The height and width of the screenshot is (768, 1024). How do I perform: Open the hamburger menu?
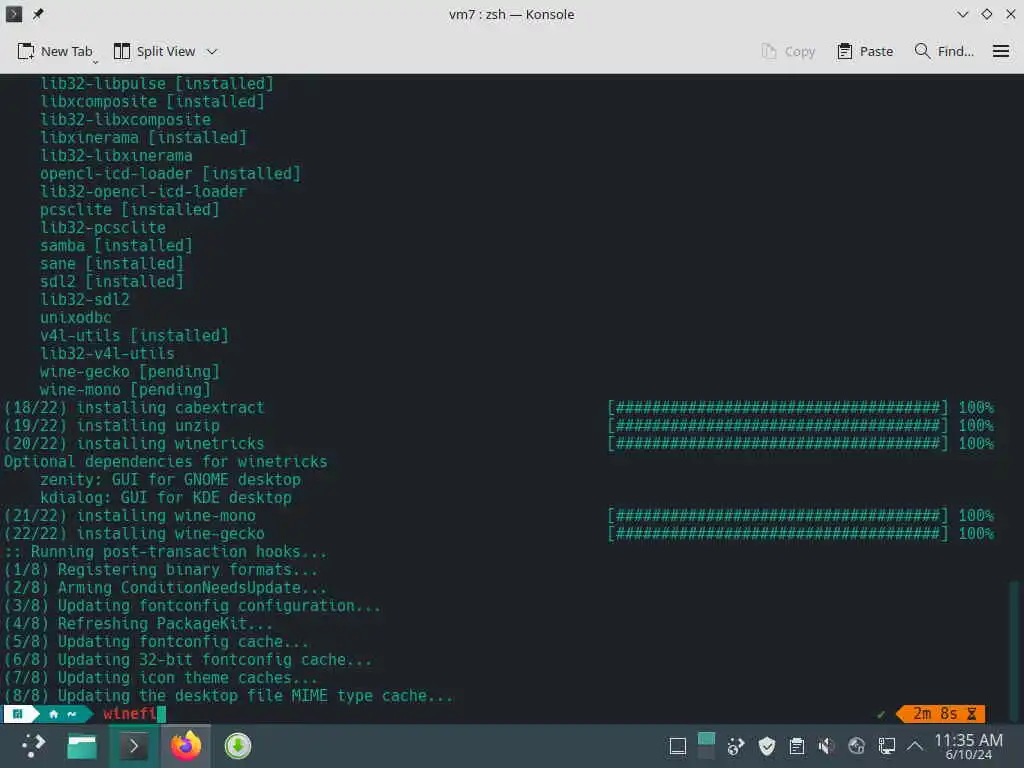point(1000,51)
